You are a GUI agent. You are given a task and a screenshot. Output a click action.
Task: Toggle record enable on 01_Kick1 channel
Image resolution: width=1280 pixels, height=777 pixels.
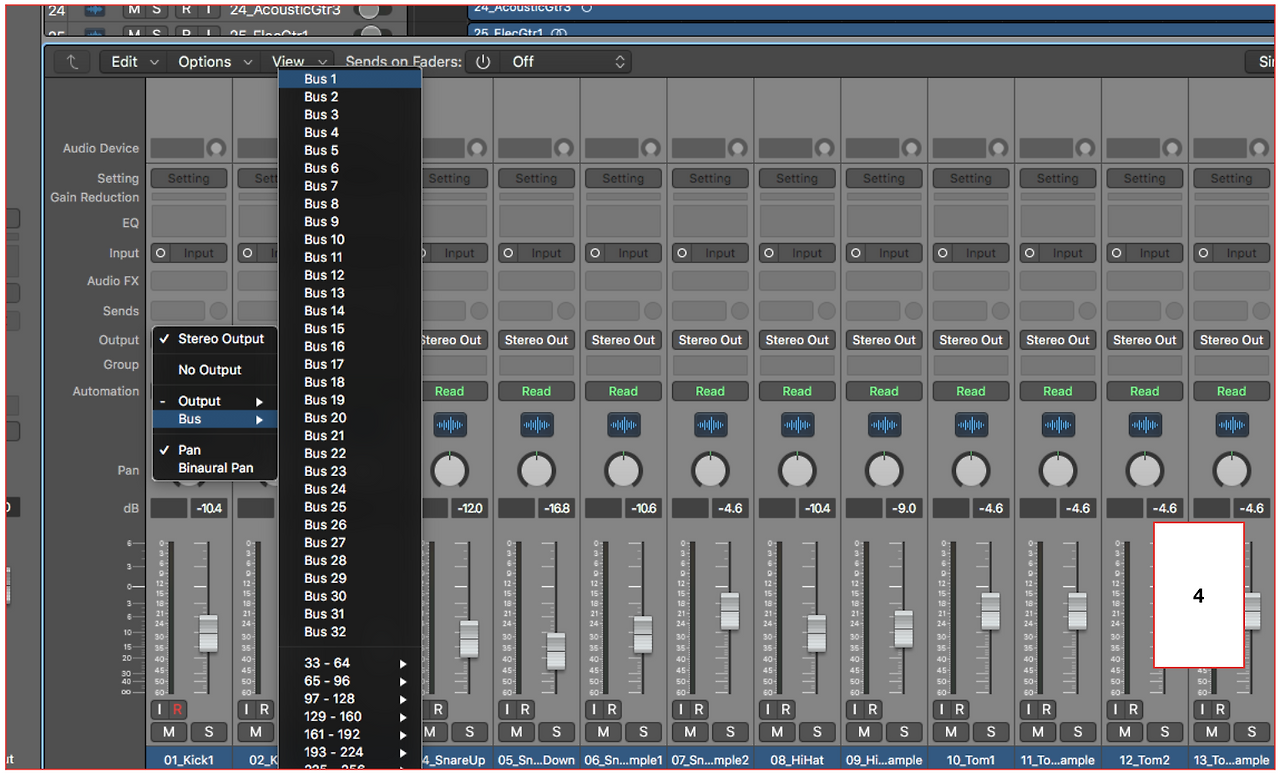click(177, 710)
